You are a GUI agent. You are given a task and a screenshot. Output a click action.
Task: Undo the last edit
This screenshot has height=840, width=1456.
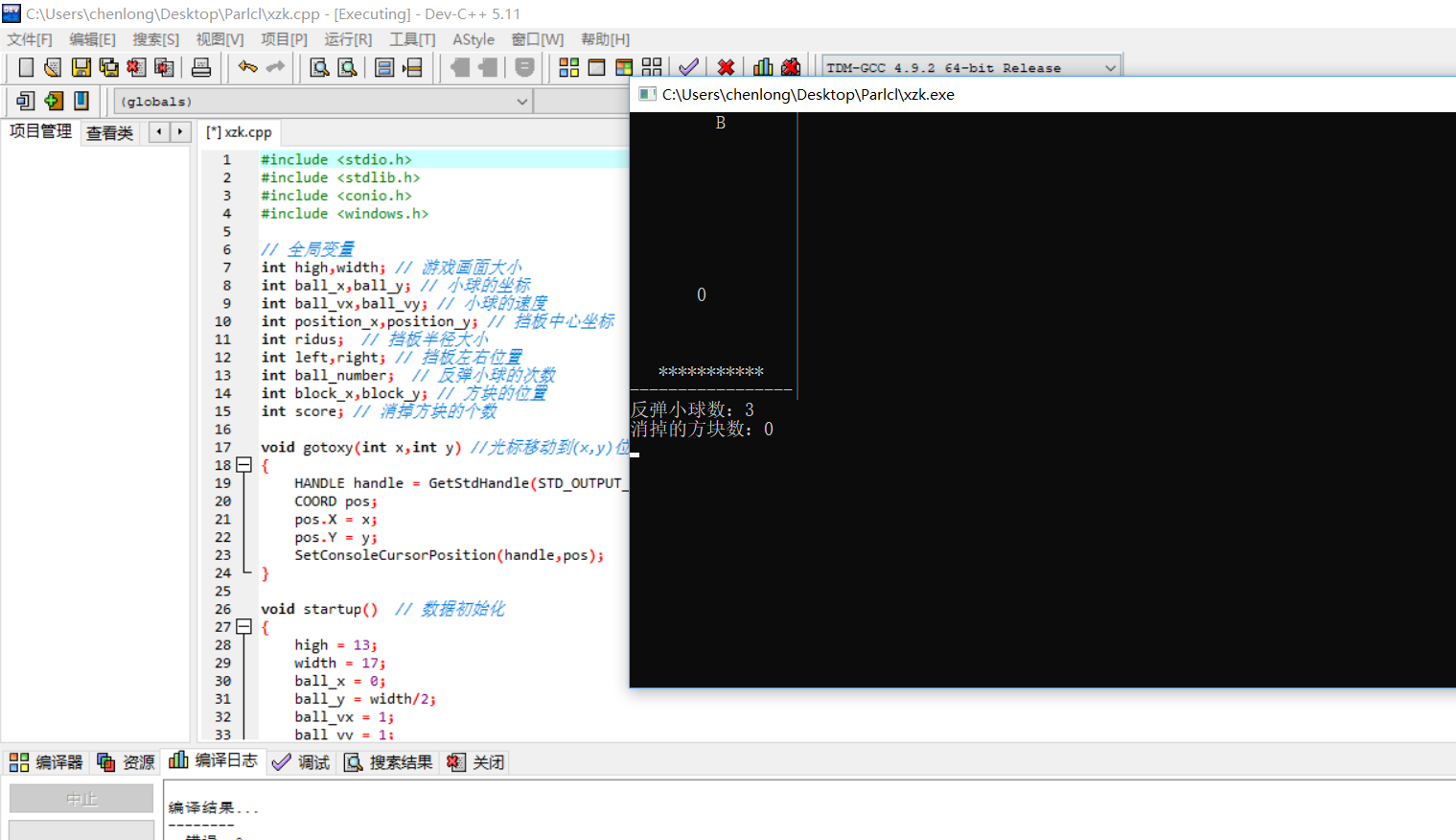click(248, 67)
